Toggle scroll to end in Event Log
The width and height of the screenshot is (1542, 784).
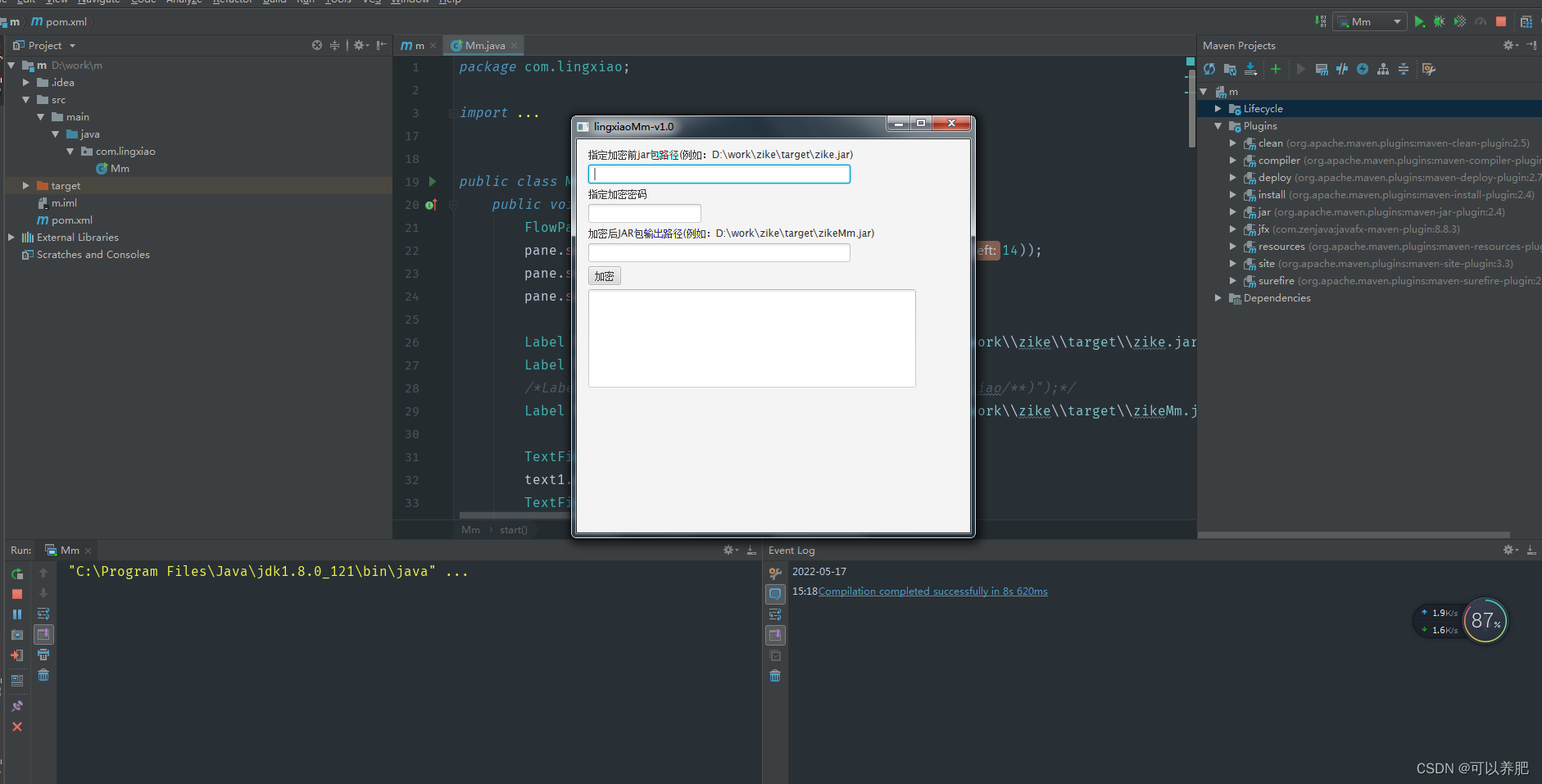click(x=775, y=635)
